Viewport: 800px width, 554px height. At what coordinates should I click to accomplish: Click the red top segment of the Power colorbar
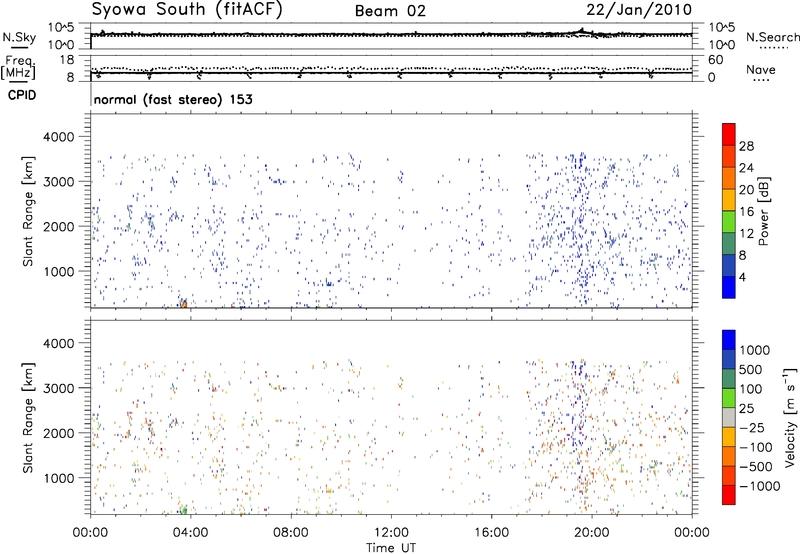[729, 134]
